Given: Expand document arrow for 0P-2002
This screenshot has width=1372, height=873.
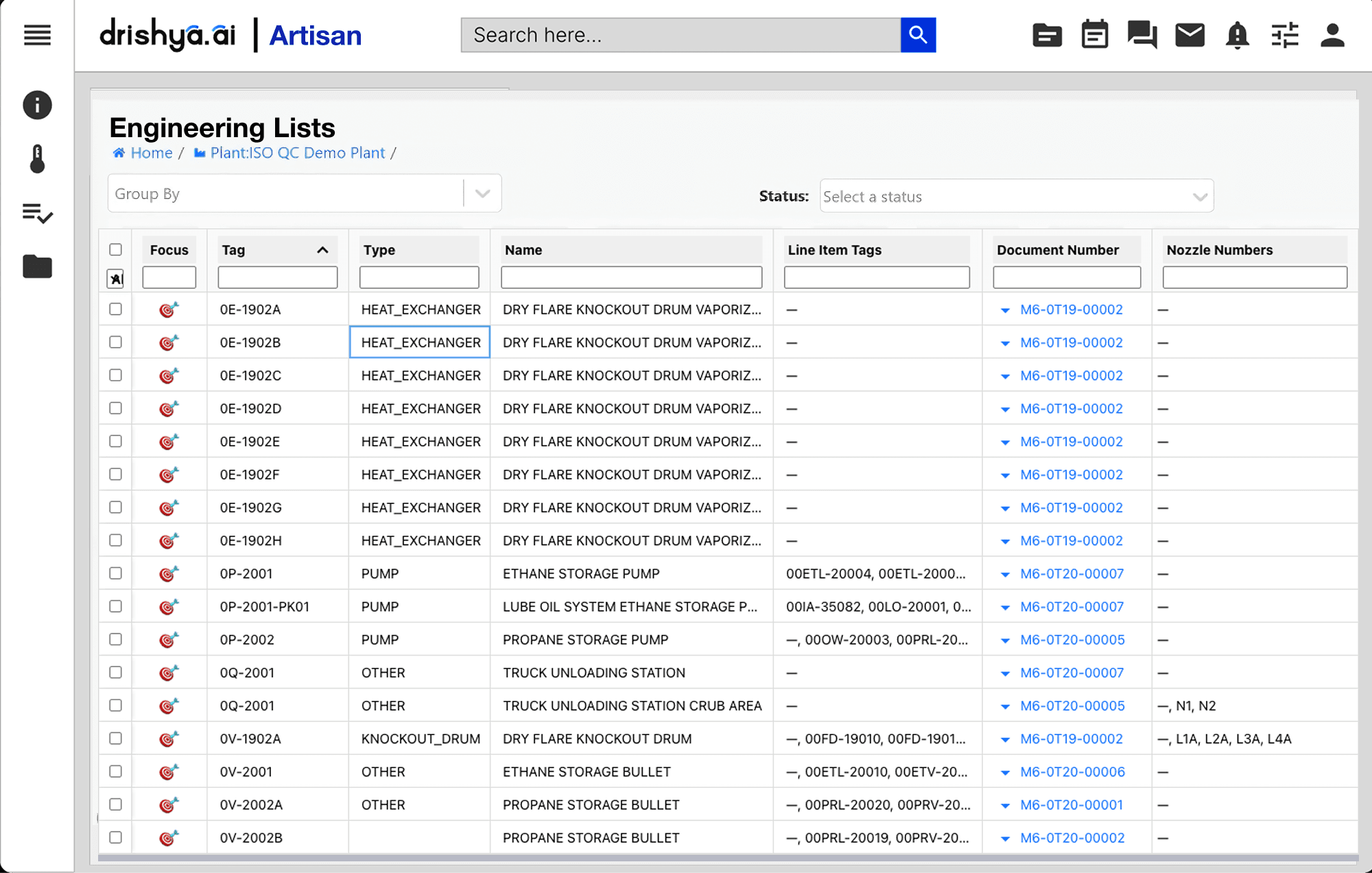Looking at the screenshot, I should pos(1005,641).
